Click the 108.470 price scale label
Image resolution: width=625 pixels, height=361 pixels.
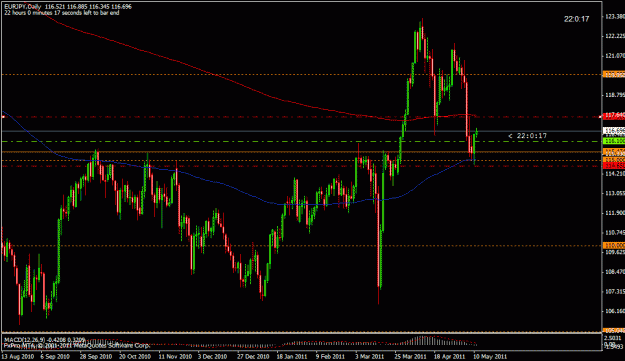[615, 272]
